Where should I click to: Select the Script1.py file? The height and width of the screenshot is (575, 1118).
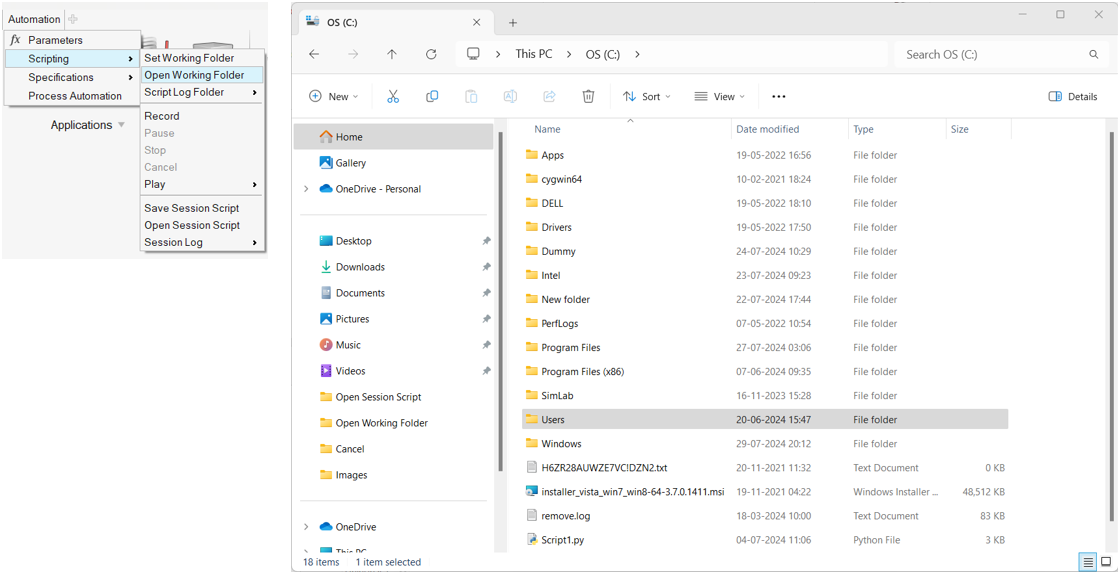click(562, 540)
